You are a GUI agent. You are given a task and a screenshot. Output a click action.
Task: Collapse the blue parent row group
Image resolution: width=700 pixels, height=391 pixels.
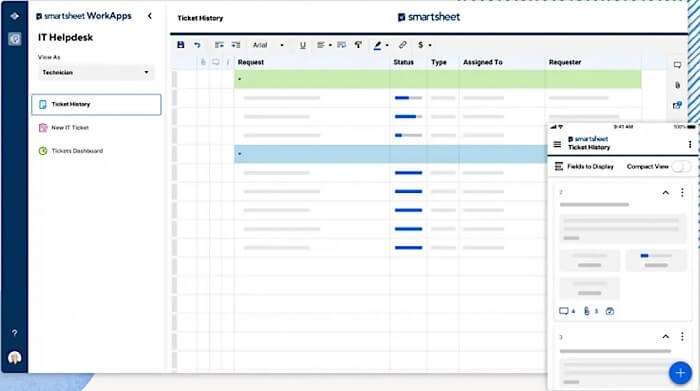240,154
